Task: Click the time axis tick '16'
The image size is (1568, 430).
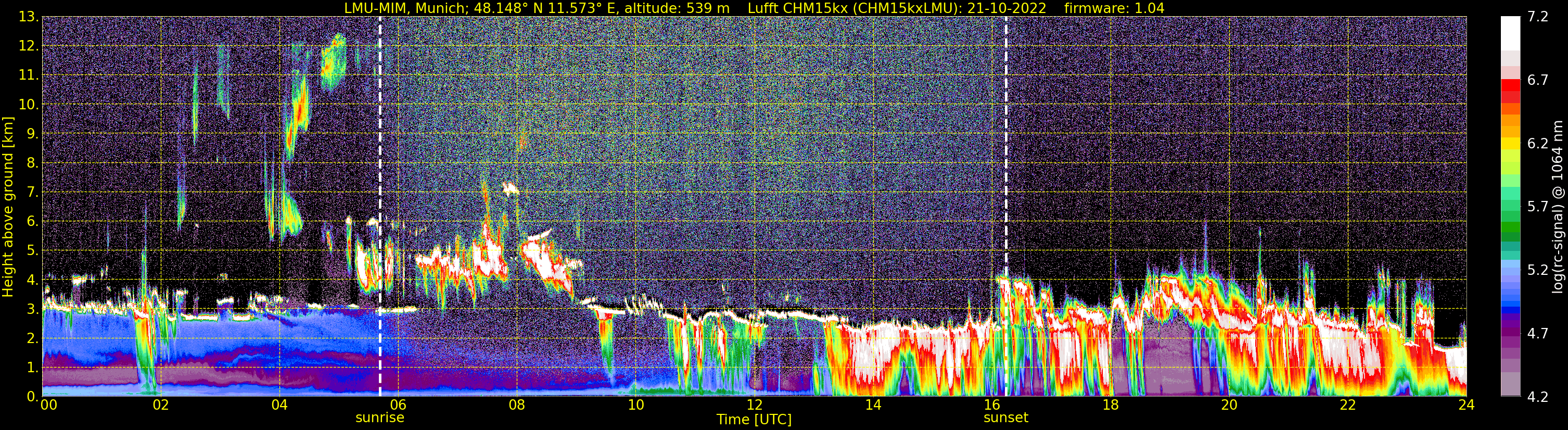Action: click(991, 404)
